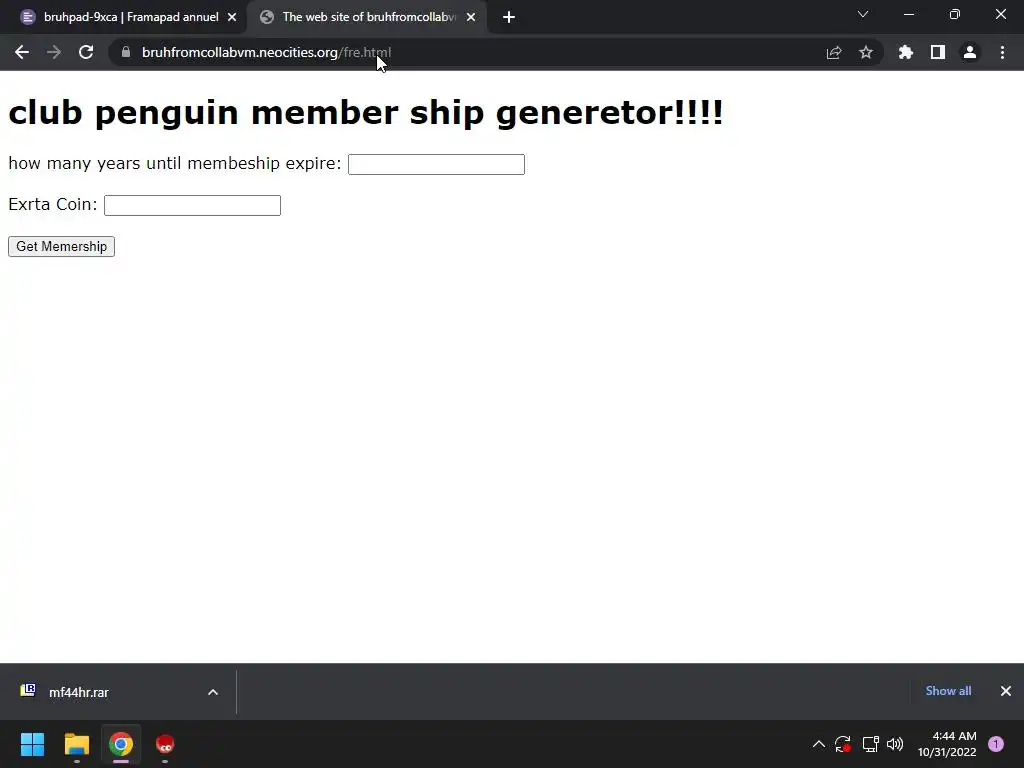
Task: Bookmark this page with the star
Action: click(866, 52)
